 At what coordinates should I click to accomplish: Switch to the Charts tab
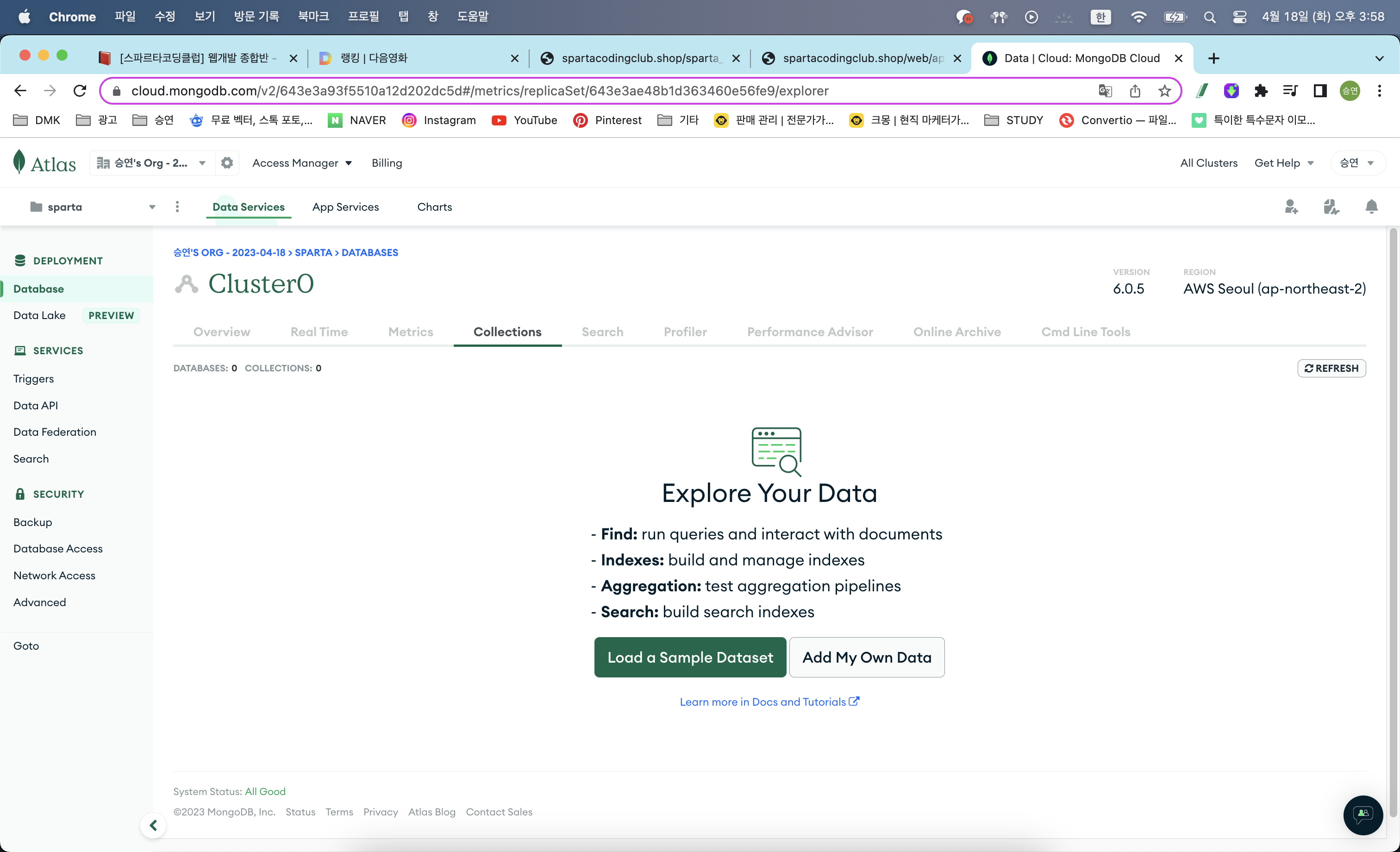click(435, 207)
